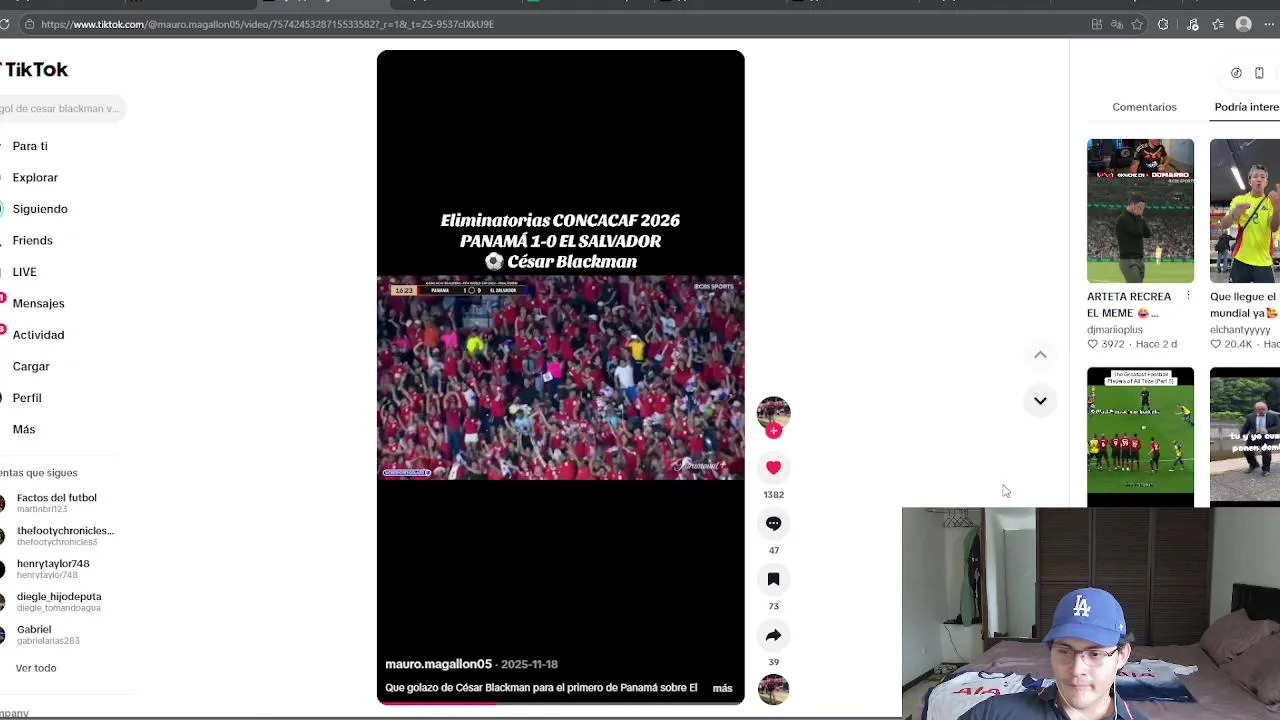Open the get app phone icon
1280x720 pixels.
click(x=1259, y=73)
